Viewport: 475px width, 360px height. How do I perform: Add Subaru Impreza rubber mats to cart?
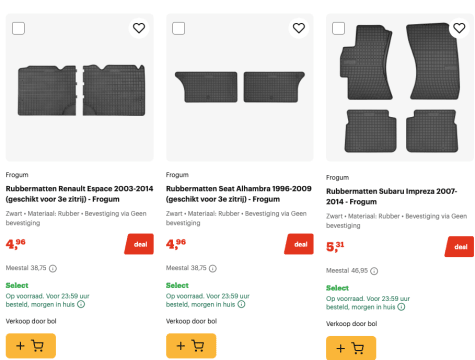coord(351,348)
